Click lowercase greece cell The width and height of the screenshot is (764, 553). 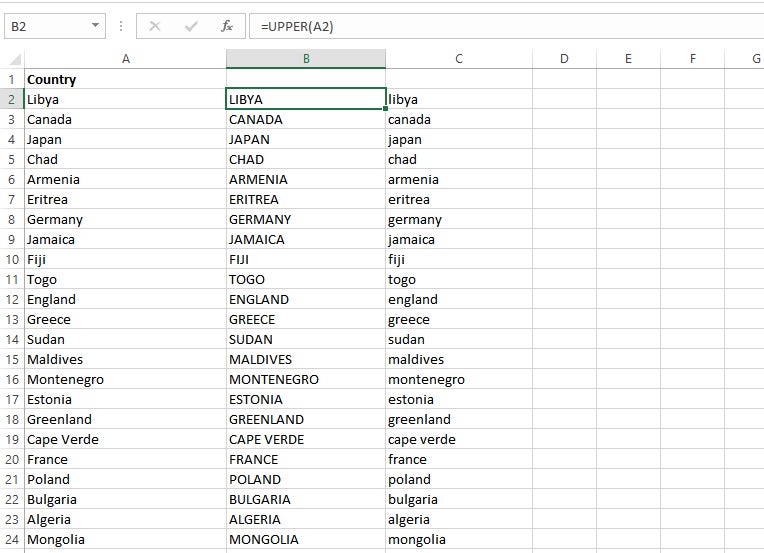(x=459, y=319)
